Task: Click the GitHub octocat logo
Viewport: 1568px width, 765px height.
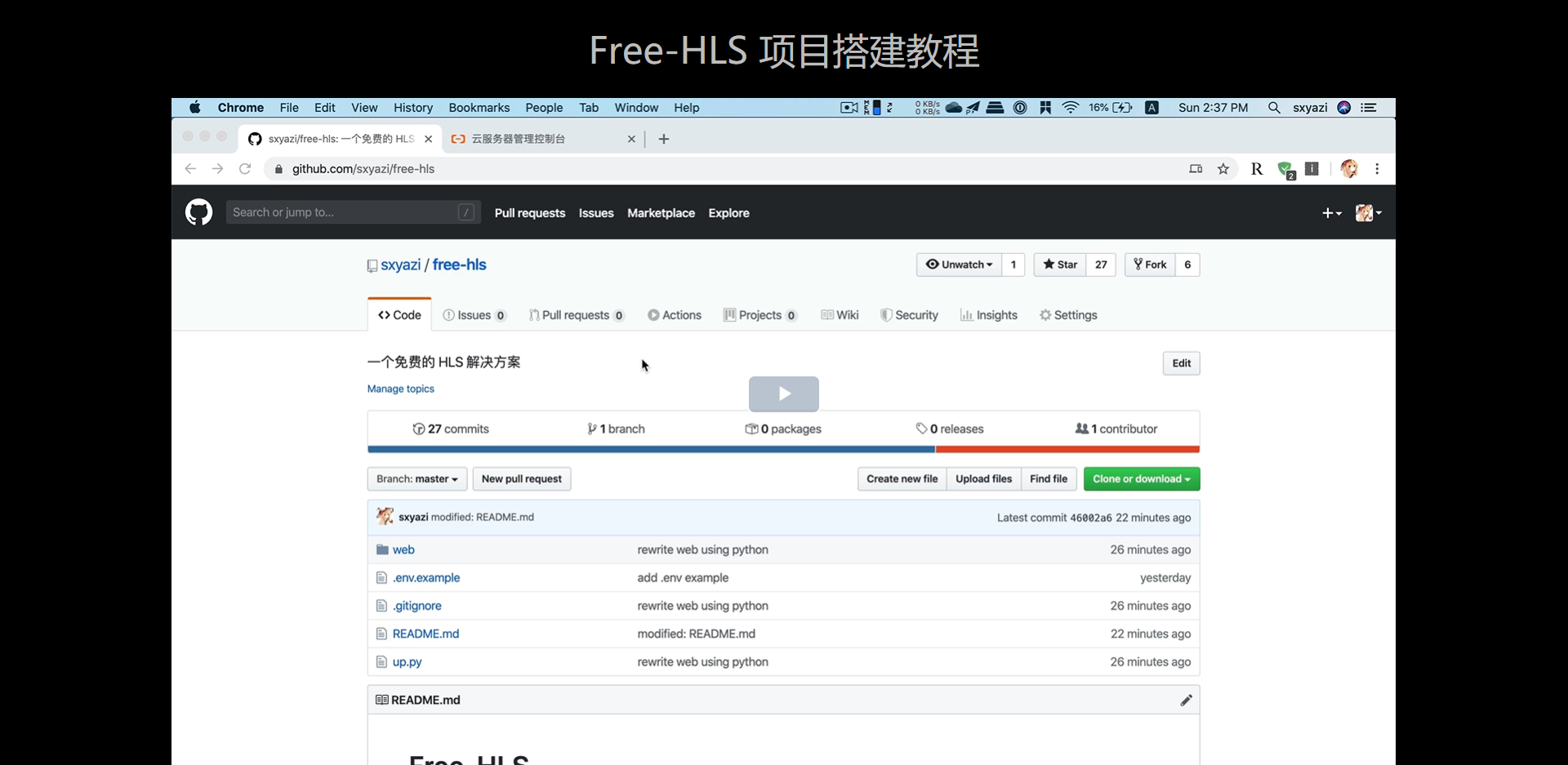Action: [x=198, y=212]
